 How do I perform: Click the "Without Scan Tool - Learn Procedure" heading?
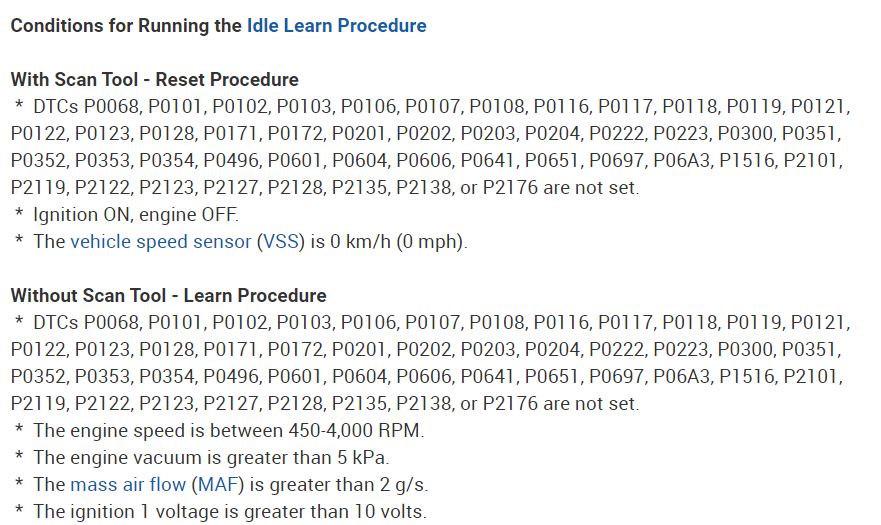(x=168, y=295)
